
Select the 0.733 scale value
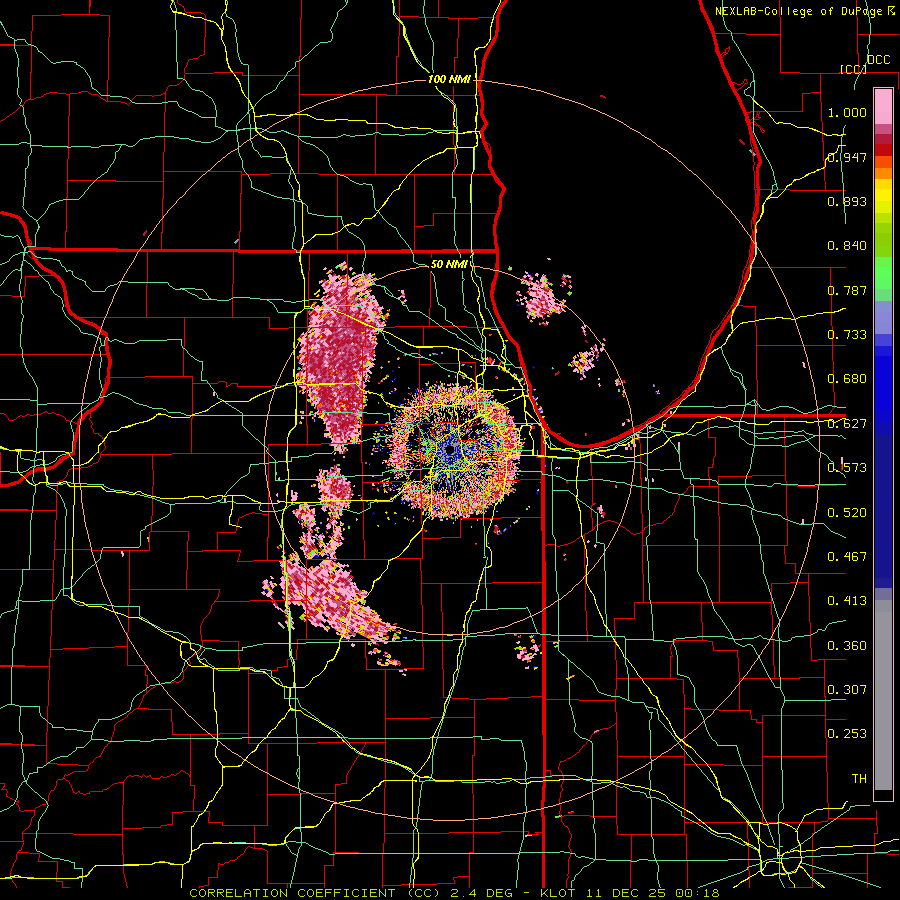[x=847, y=335]
